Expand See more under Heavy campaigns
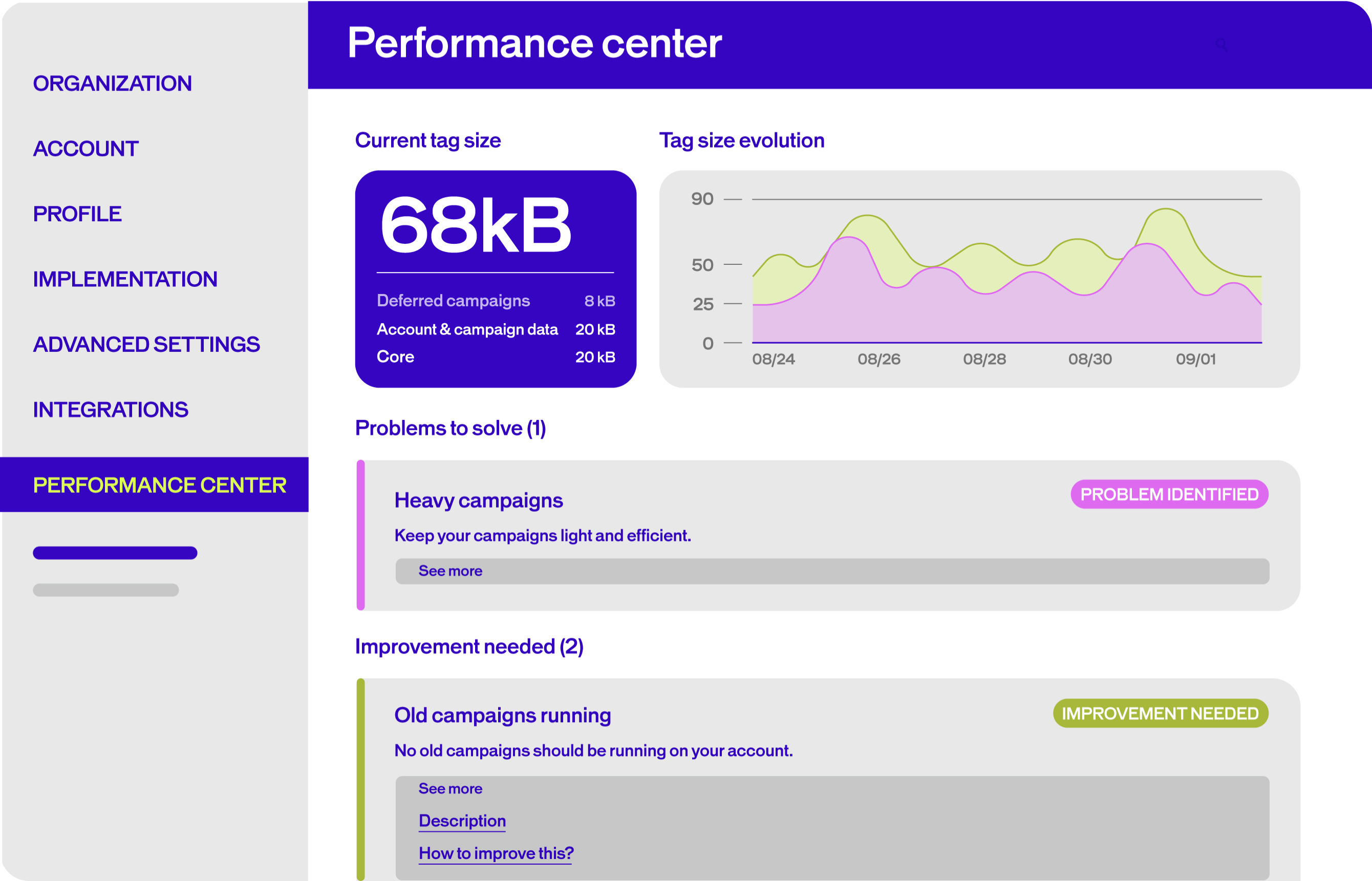 tap(451, 571)
